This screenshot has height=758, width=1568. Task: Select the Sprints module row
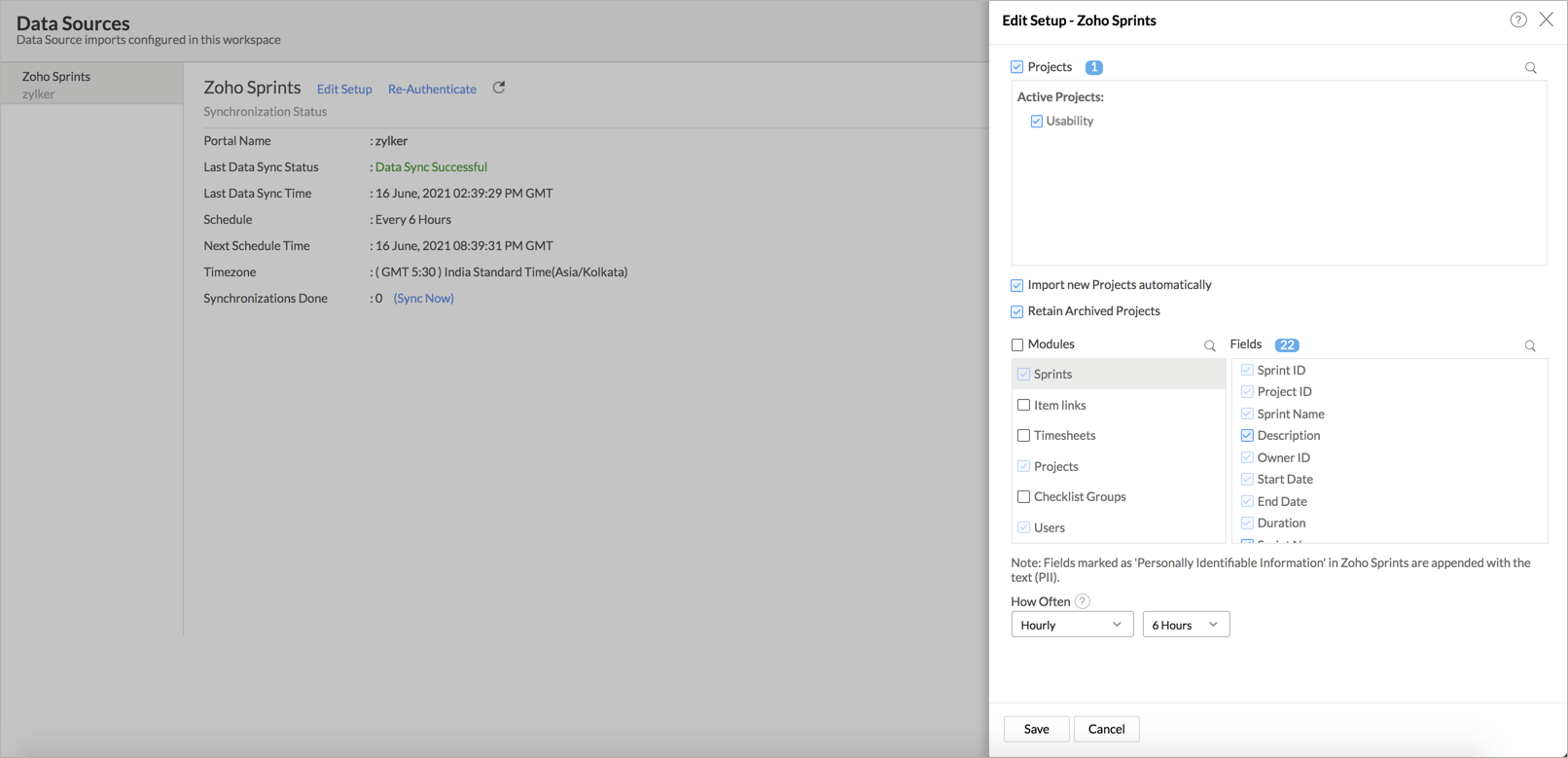click(1119, 374)
